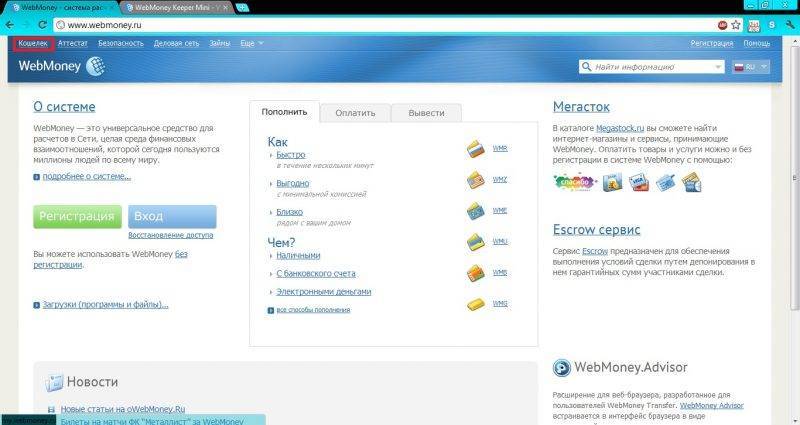800x425 pixels.
Task: Open the Мегасток heading link
Action: pyautogui.click(x=581, y=107)
